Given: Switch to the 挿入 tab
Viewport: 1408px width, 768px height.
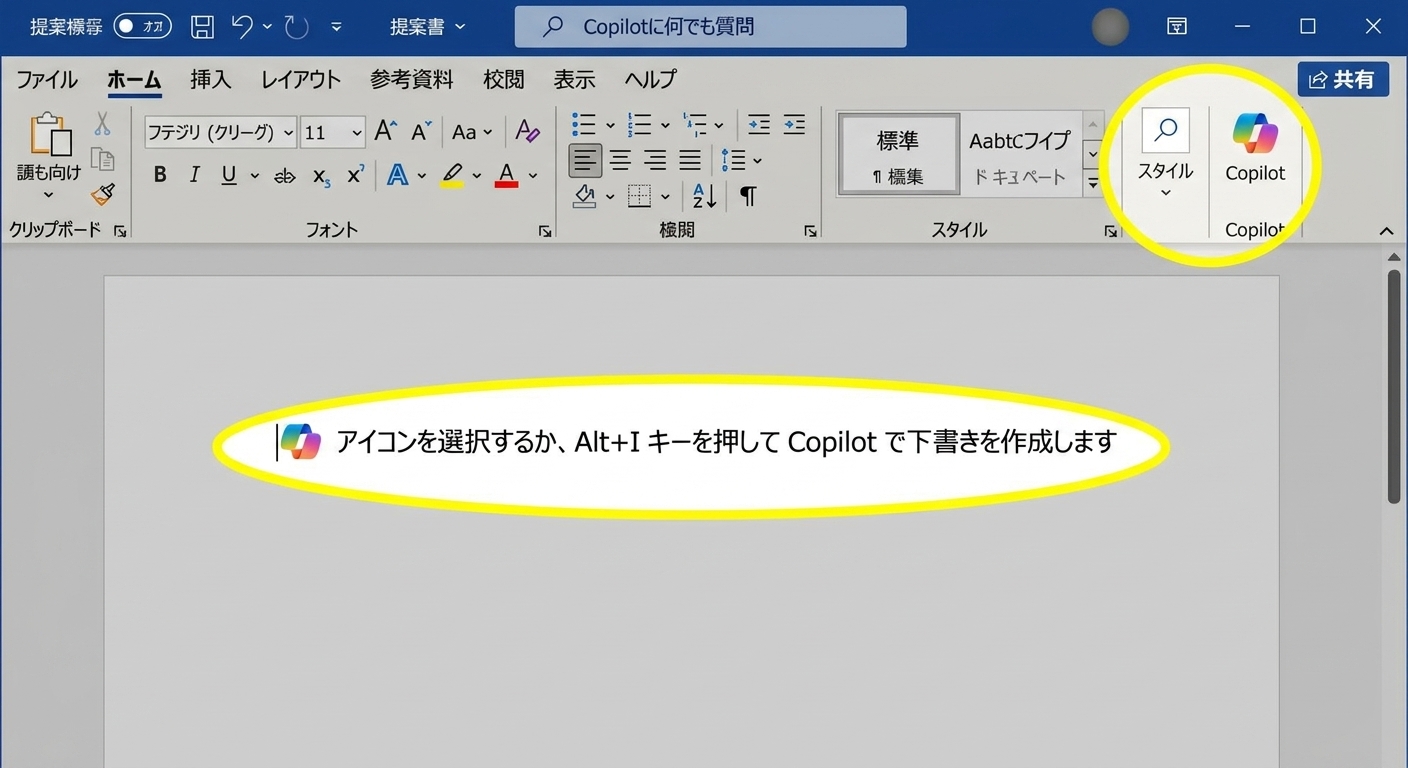Looking at the screenshot, I should pyautogui.click(x=210, y=80).
